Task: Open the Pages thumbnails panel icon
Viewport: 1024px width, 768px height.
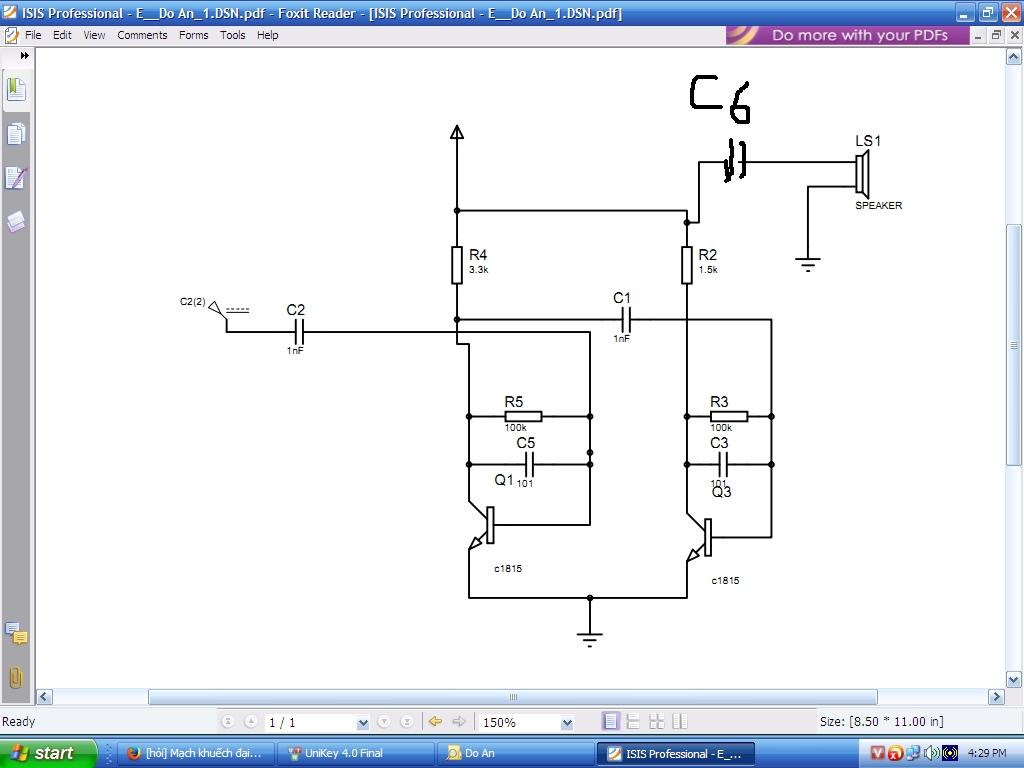Action: point(16,134)
